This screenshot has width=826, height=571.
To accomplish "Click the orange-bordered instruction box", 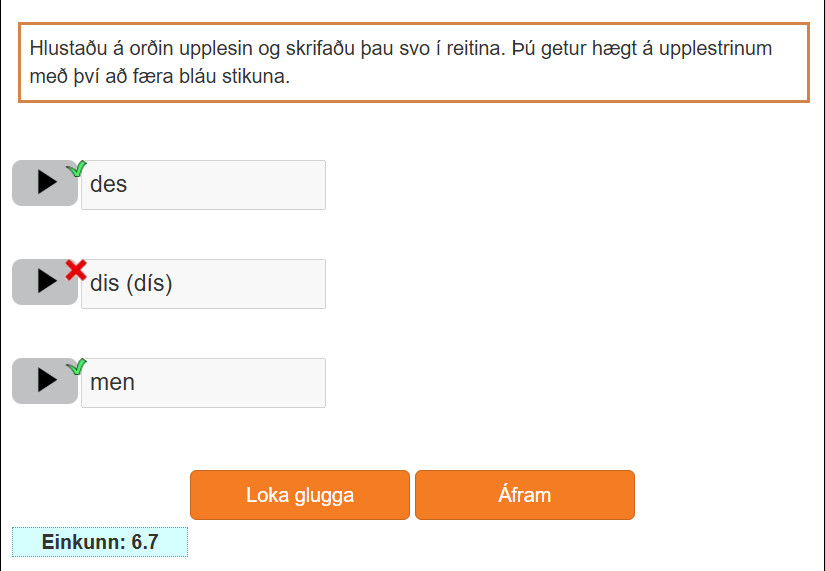I will click(413, 62).
